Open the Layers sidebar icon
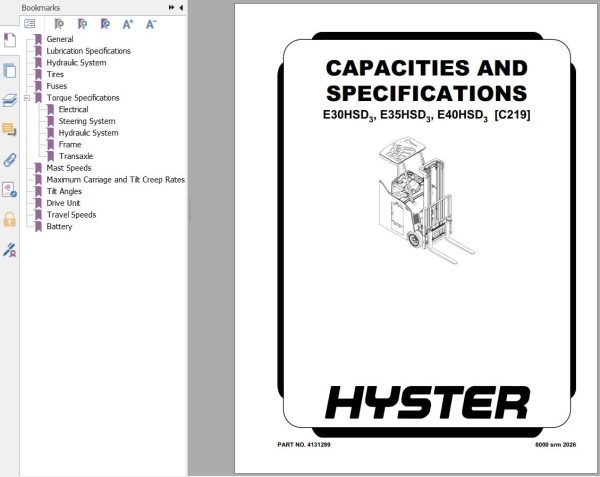 pos(10,100)
